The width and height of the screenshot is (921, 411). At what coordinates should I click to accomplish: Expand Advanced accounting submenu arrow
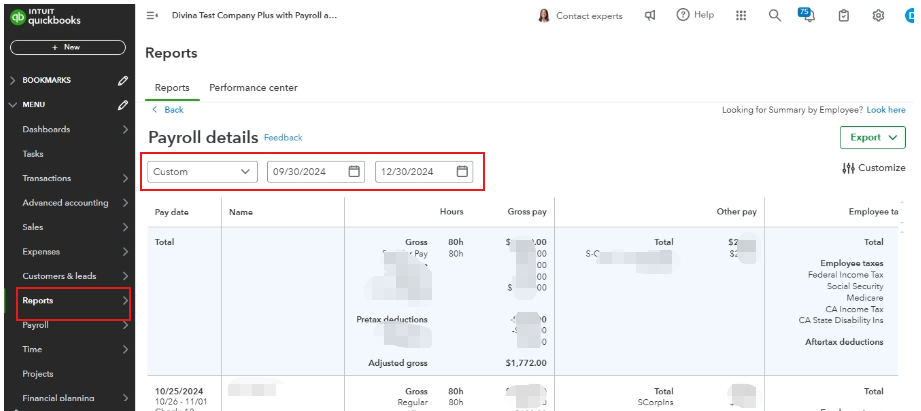125,203
